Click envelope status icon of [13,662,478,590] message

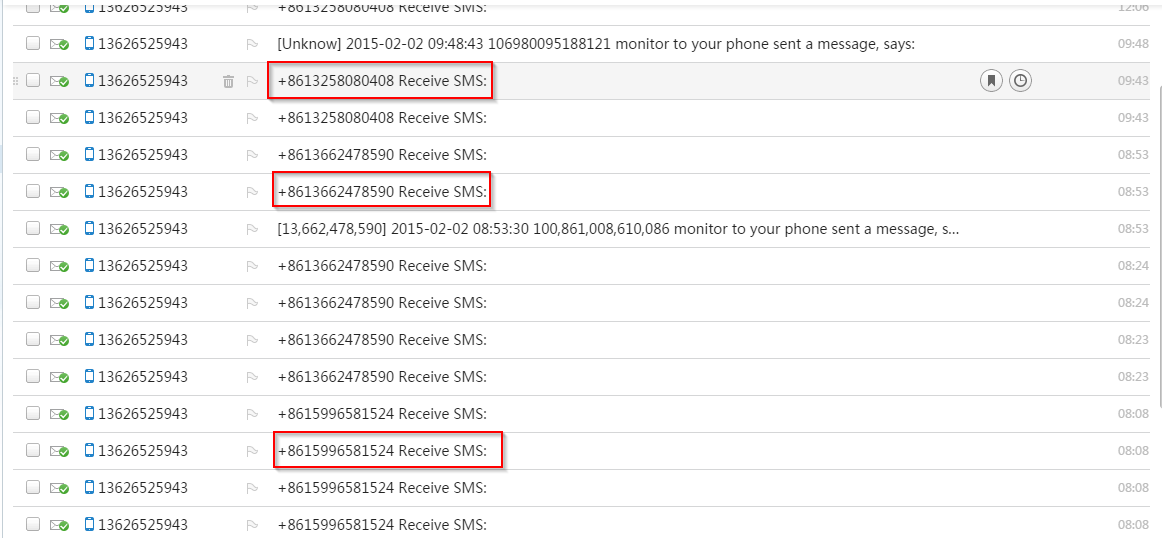tap(59, 229)
